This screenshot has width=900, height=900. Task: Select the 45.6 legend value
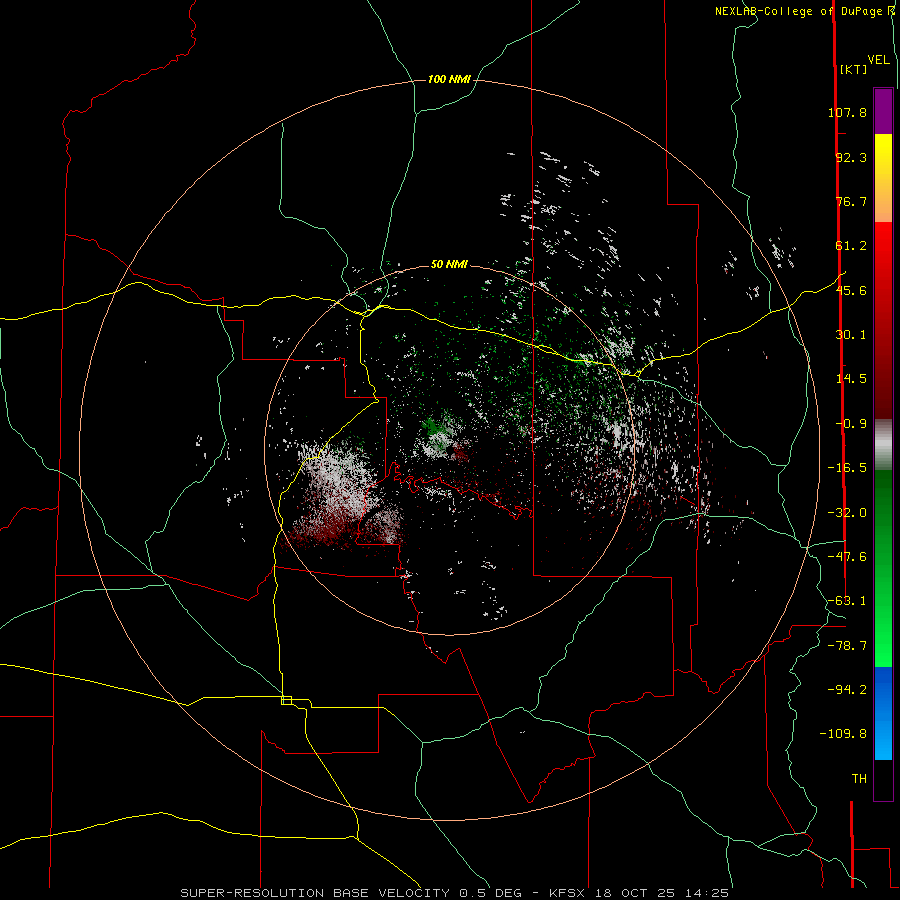pos(851,290)
